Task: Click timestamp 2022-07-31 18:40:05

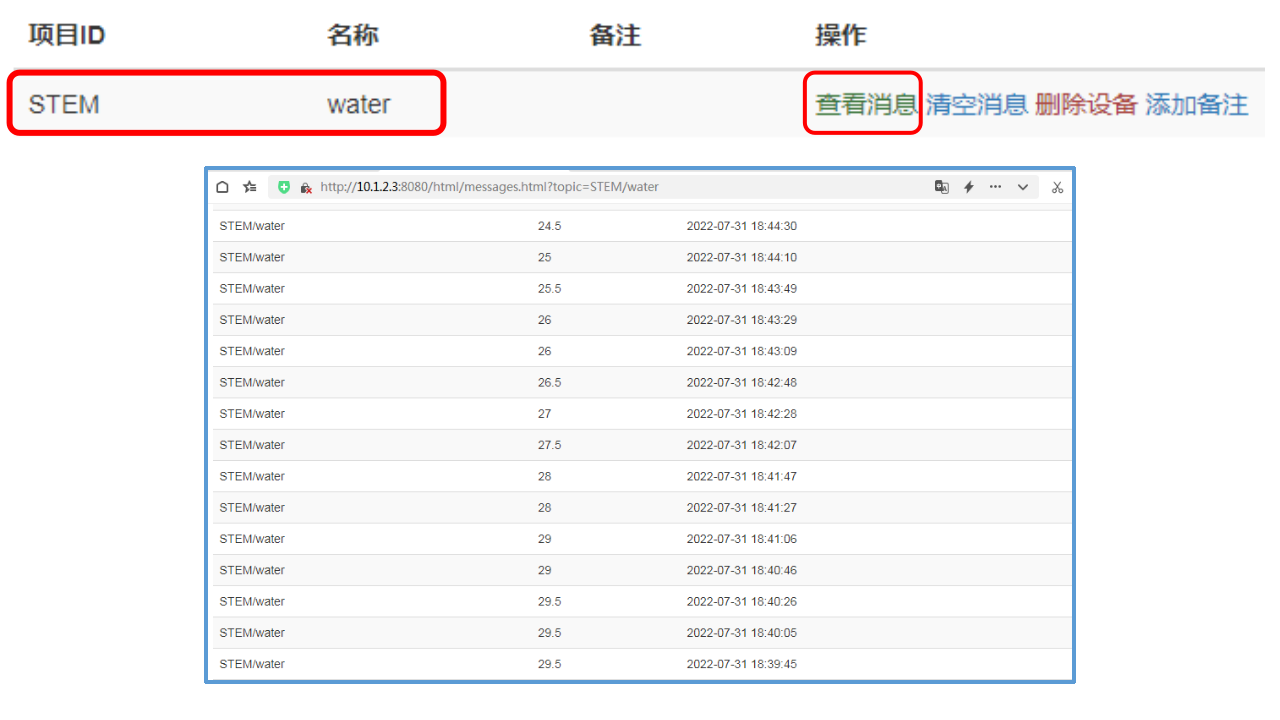Action: point(741,633)
